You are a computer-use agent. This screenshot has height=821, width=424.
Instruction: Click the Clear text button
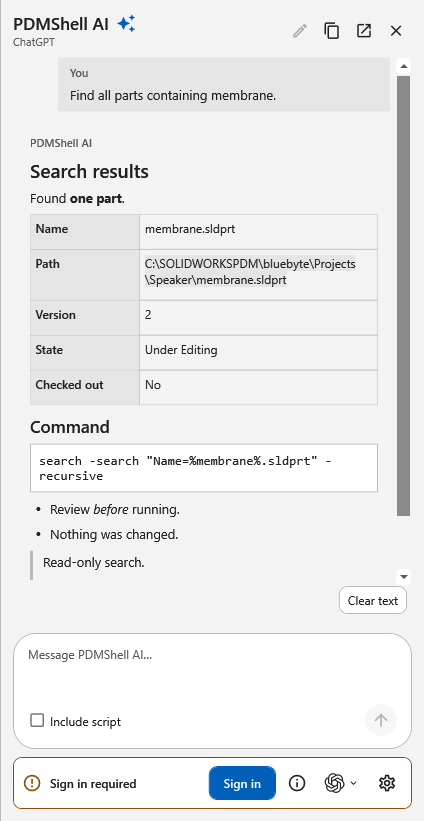point(373,601)
